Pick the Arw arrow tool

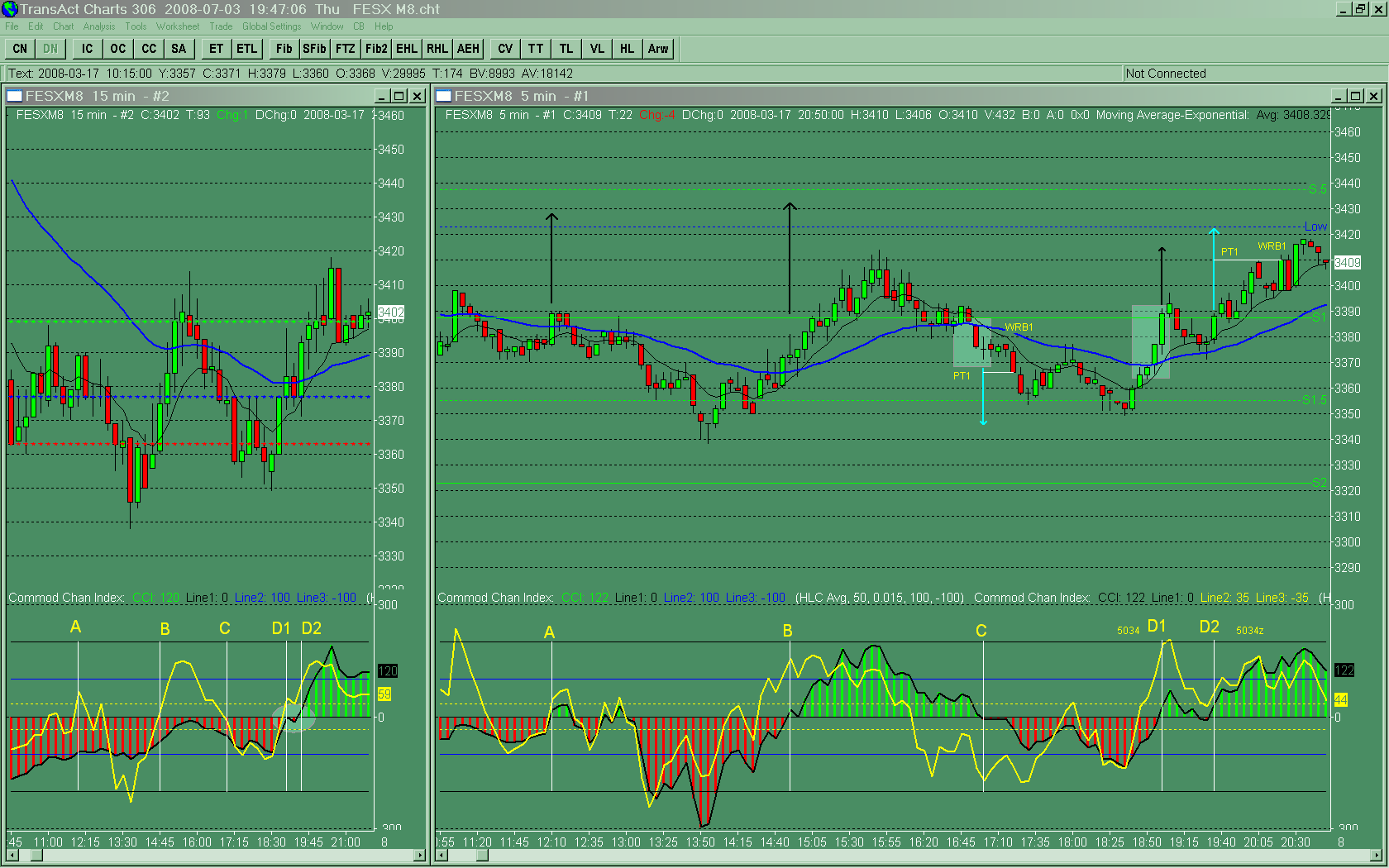[658, 49]
